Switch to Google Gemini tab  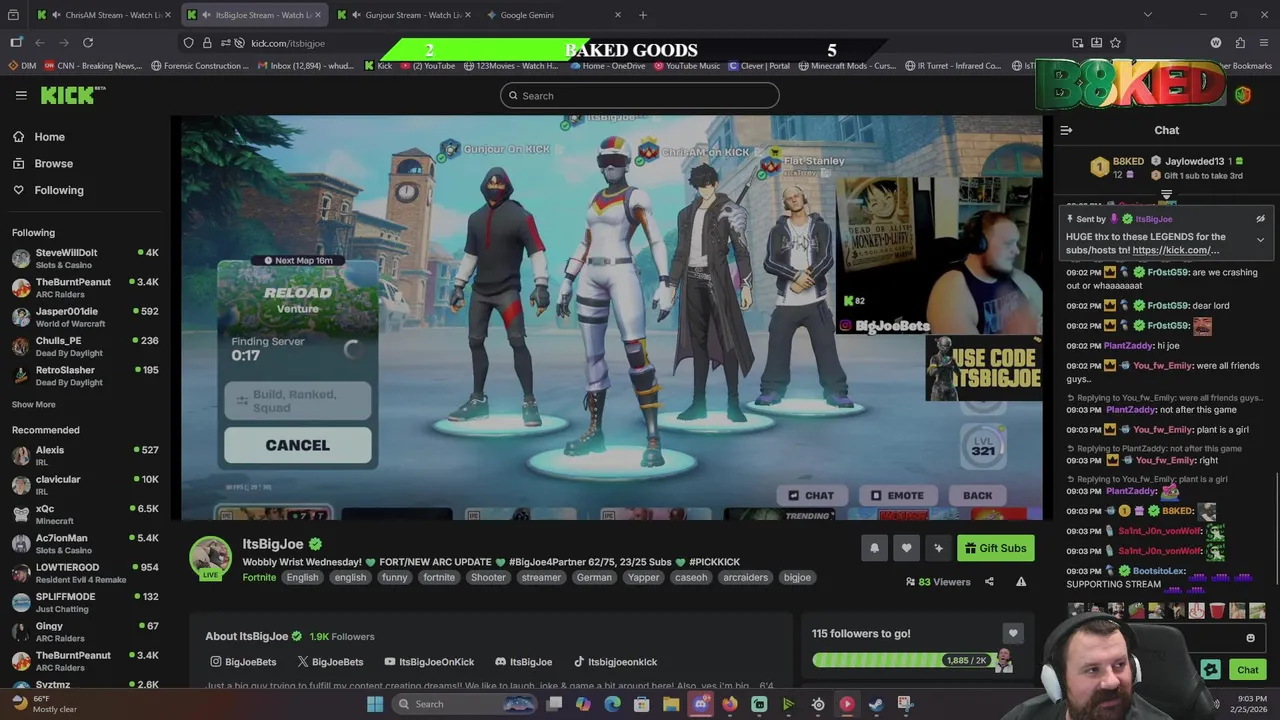tap(555, 15)
